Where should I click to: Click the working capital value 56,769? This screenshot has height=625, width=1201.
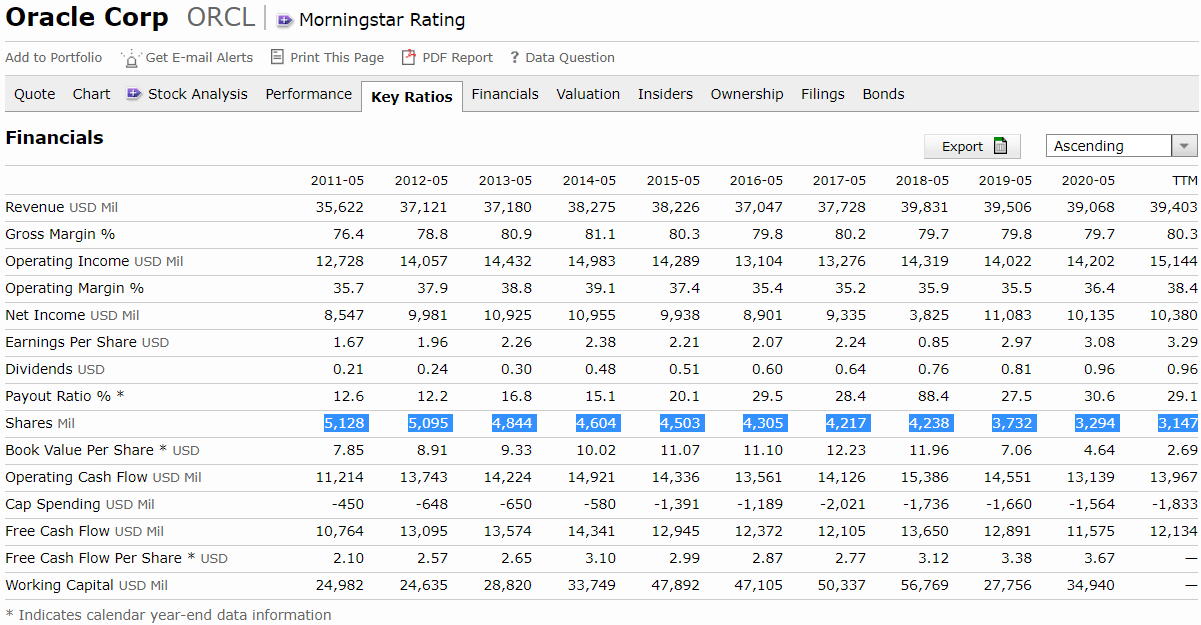tap(925, 585)
